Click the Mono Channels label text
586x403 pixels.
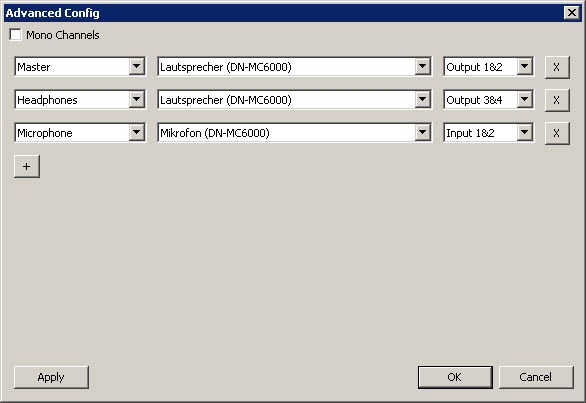coord(63,35)
